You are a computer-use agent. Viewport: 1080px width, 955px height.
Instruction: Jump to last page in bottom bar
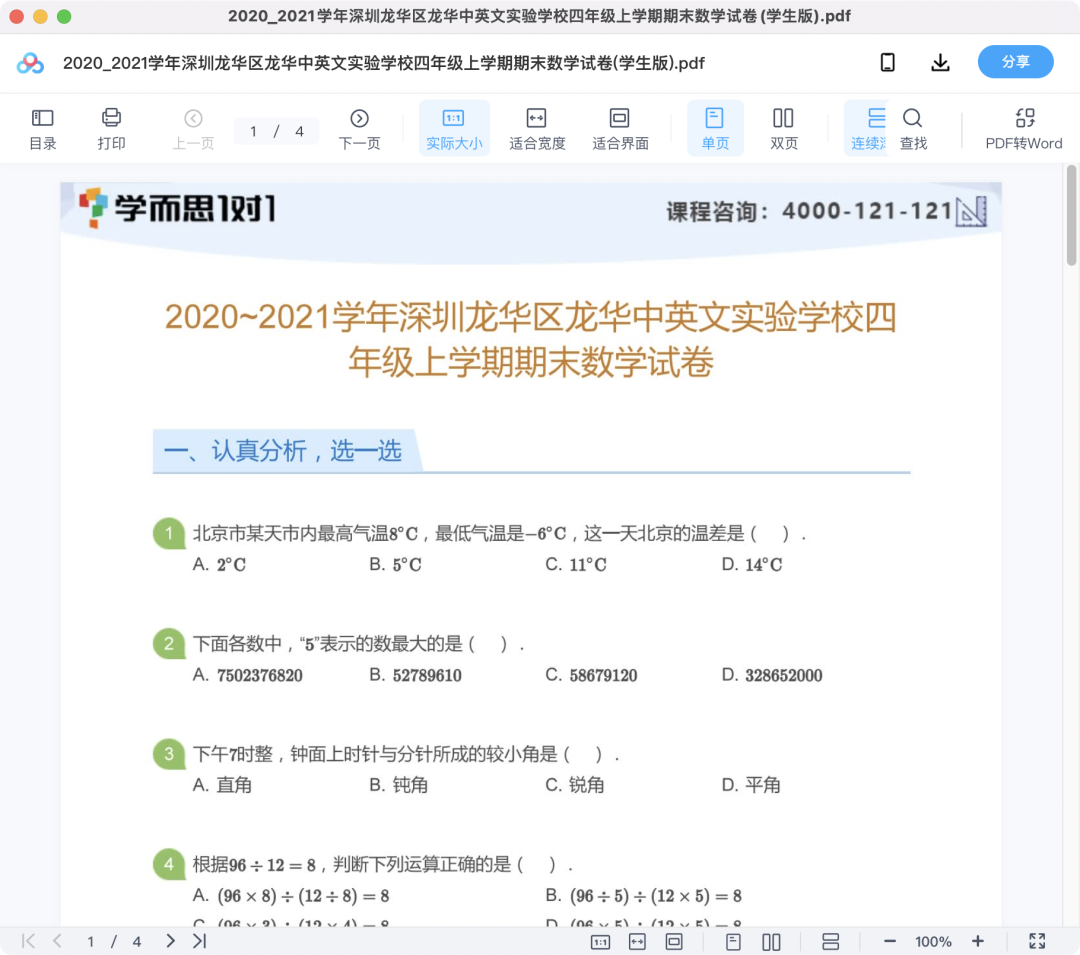click(200, 941)
